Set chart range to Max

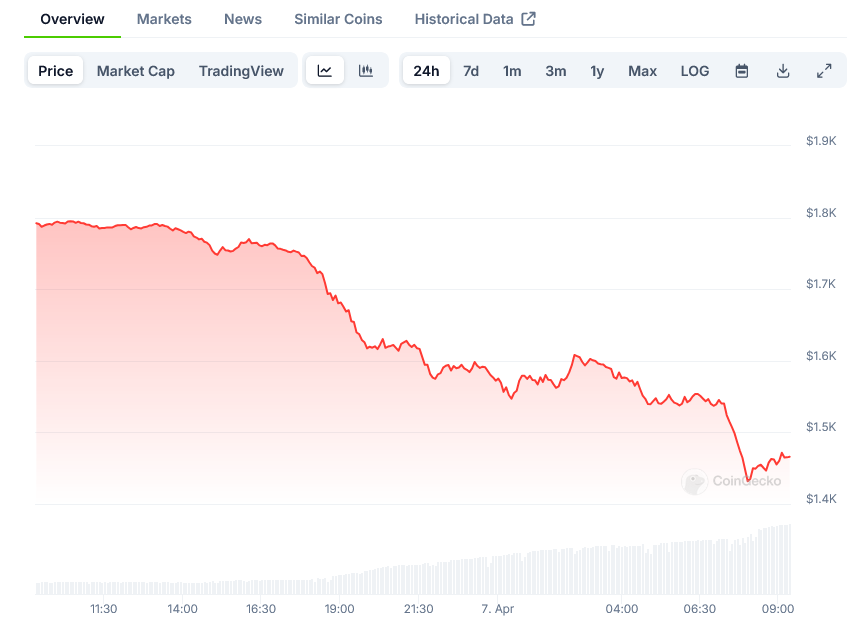(642, 71)
